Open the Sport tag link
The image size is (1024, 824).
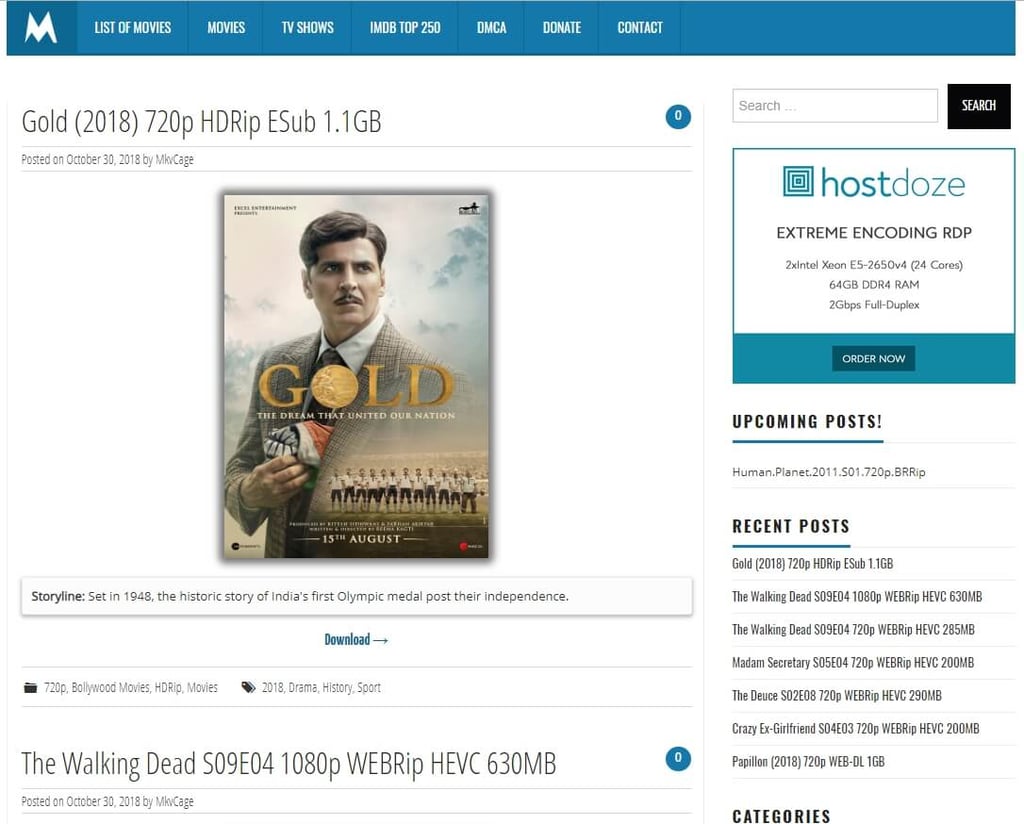pyautogui.click(x=368, y=688)
